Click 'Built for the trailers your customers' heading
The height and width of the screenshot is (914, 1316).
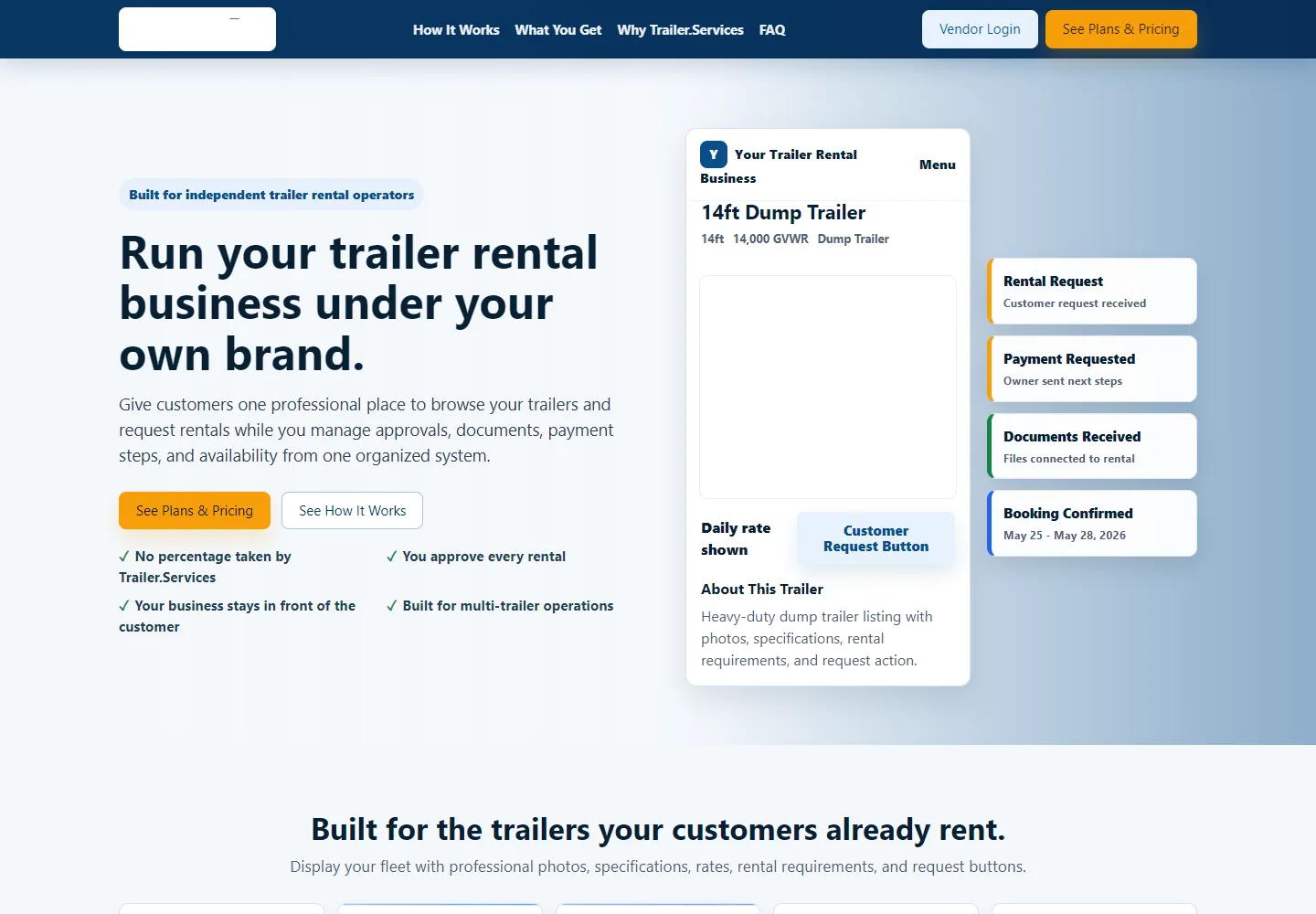tap(658, 829)
